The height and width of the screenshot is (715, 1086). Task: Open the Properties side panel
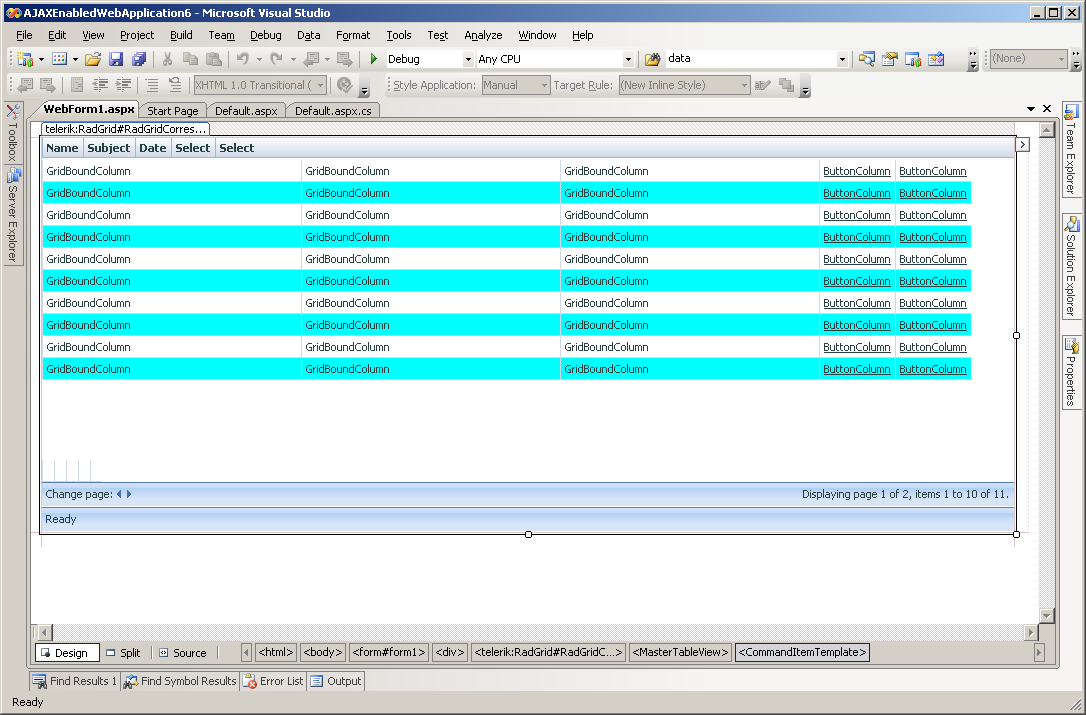[x=1071, y=372]
